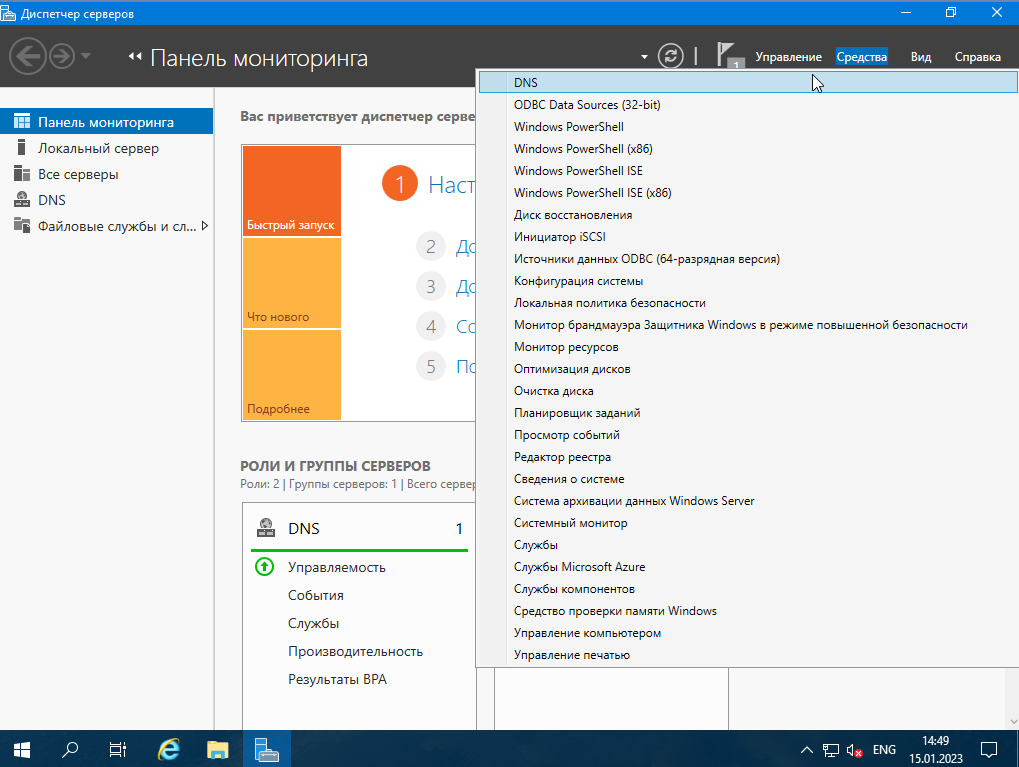
Task: Open Диск восстановления
Action: pos(748,215)
